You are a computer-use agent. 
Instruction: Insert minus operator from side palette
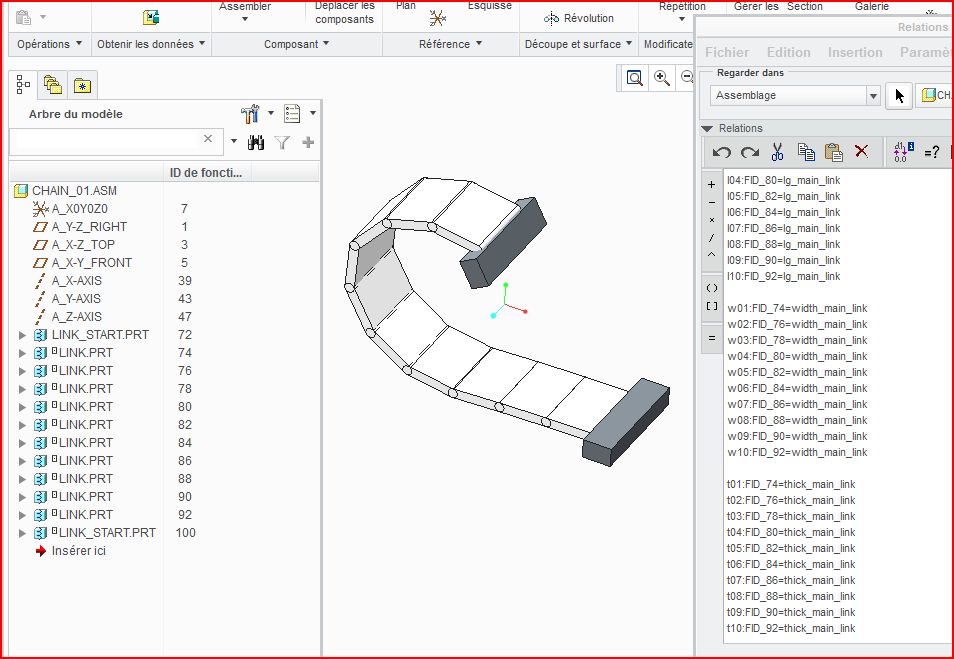(x=712, y=203)
